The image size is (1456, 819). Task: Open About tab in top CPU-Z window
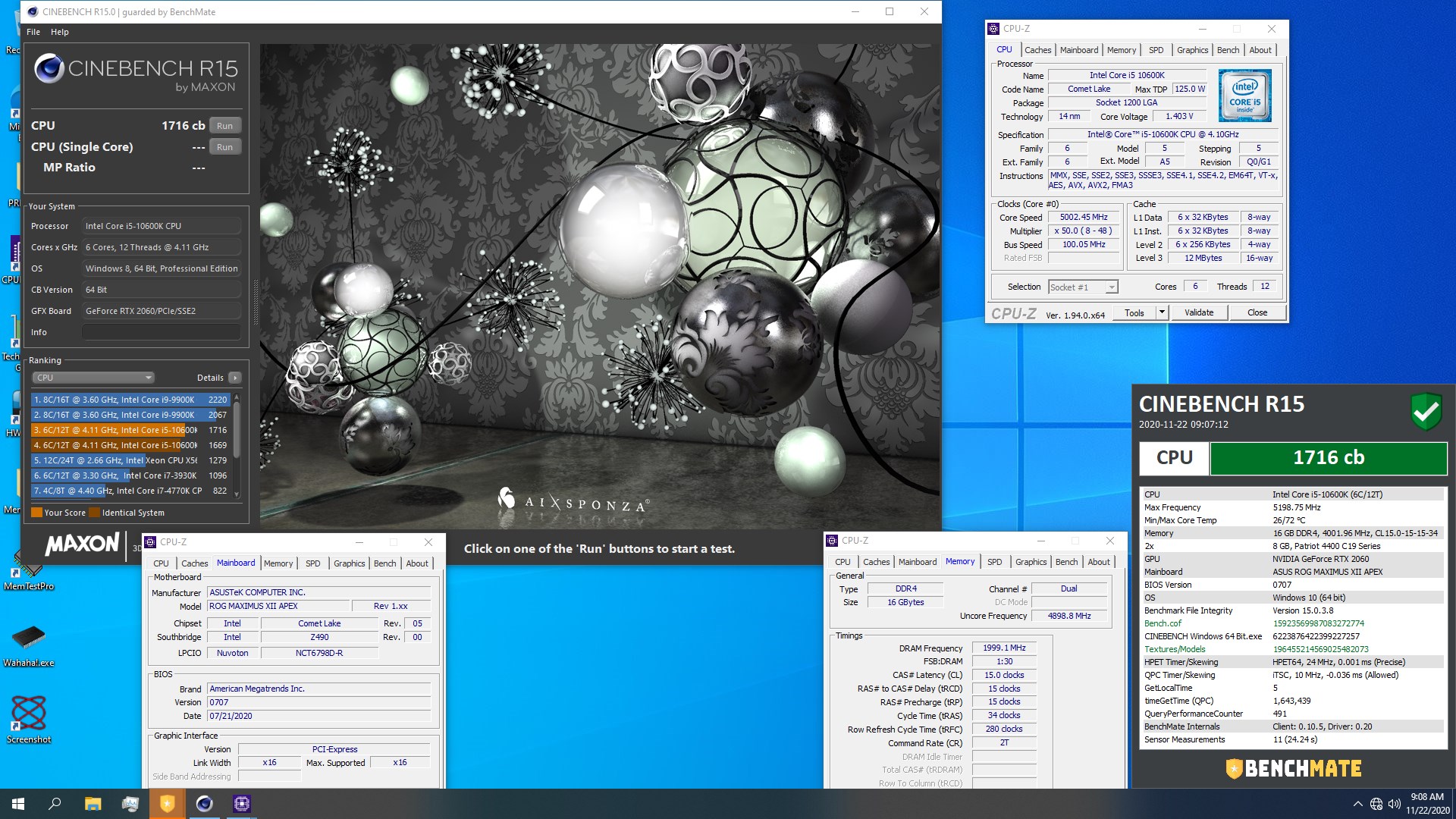point(1260,50)
